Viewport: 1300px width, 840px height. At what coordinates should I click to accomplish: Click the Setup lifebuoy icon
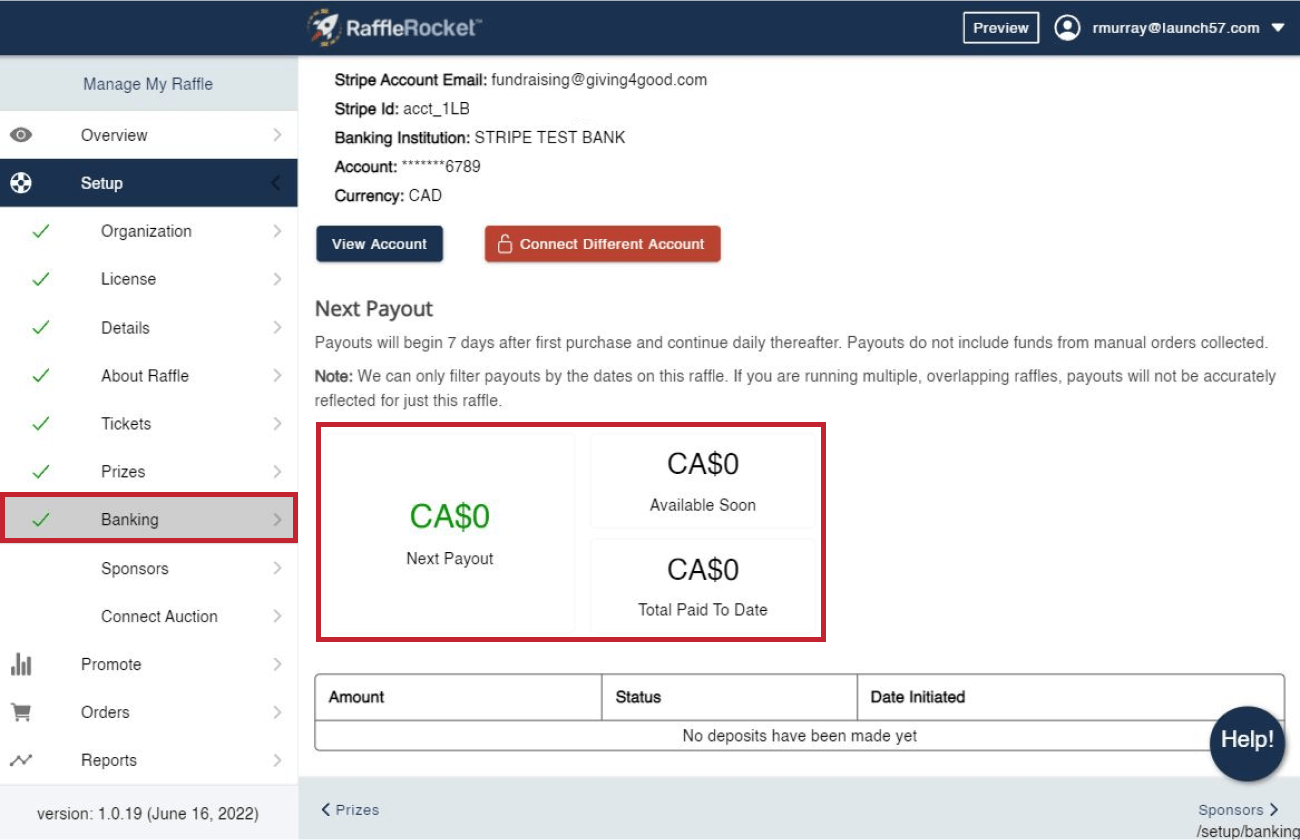[x=21, y=183]
